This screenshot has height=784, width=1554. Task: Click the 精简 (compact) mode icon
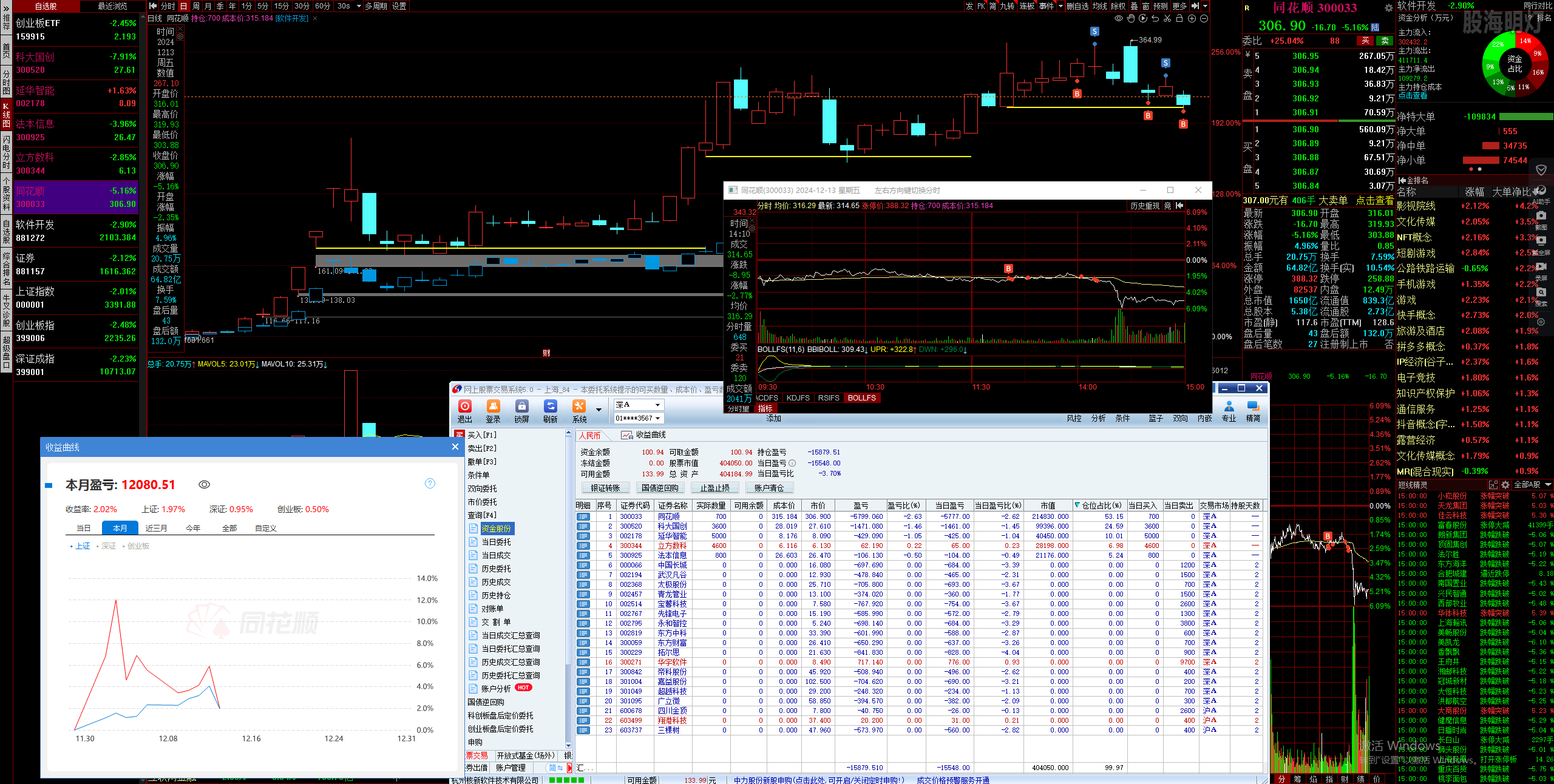point(1253,406)
